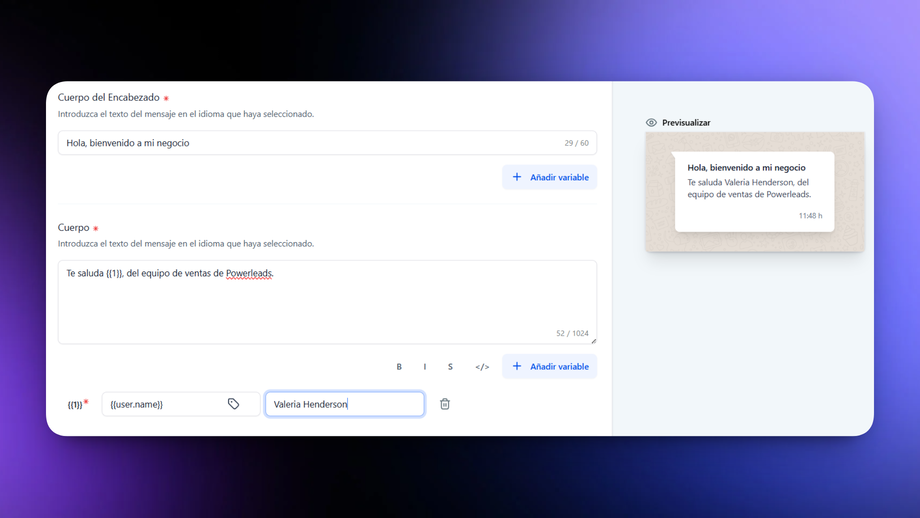This screenshot has height=518, width=920.
Task: Click the textarea resize handle corner
Action: tap(593, 340)
